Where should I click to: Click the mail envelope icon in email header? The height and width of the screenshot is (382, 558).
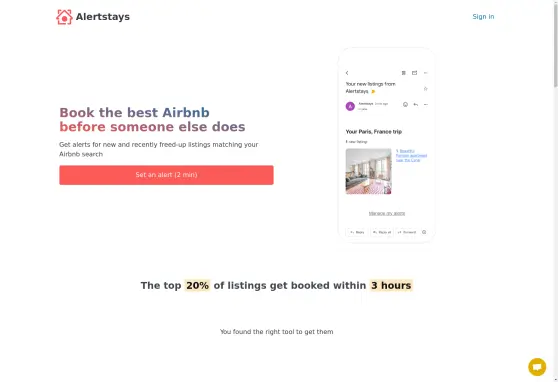pyautogui.click(x=414, y=73)
